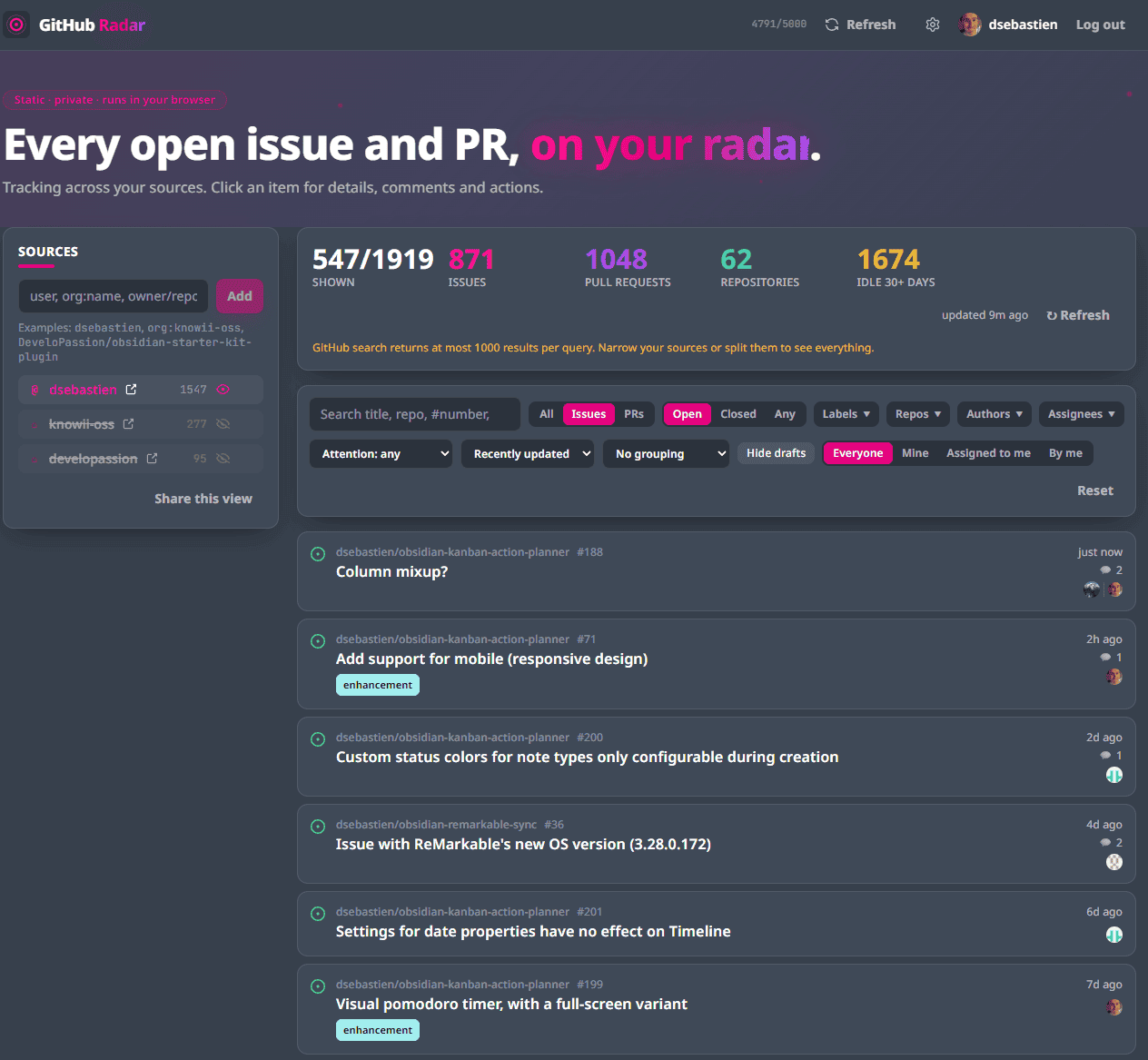The width and height of the screenshot is (1148, 1060).
Task: Open the Labels dropdown
Action: point(846,414)
